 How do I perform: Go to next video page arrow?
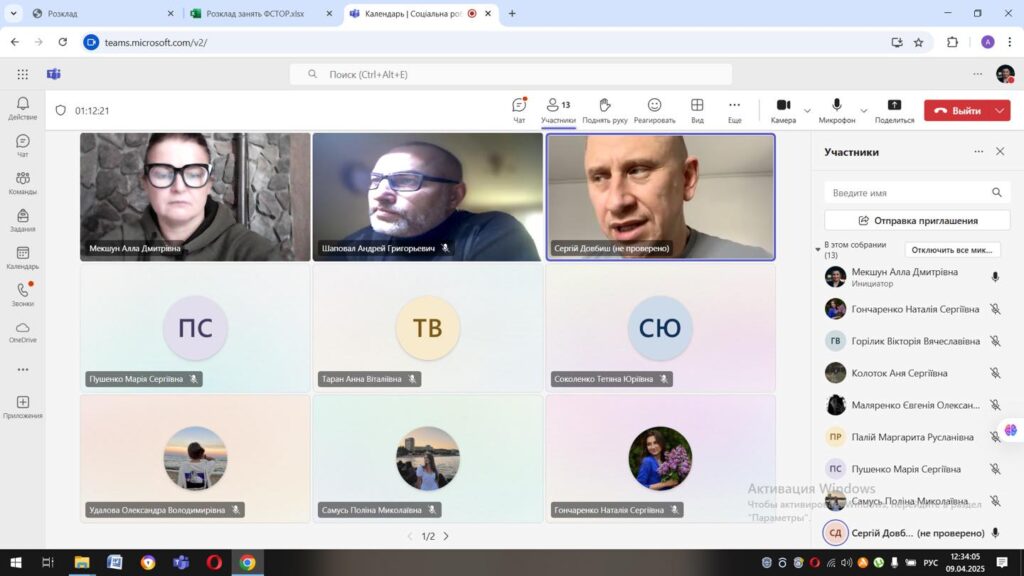tap(446, 536)
